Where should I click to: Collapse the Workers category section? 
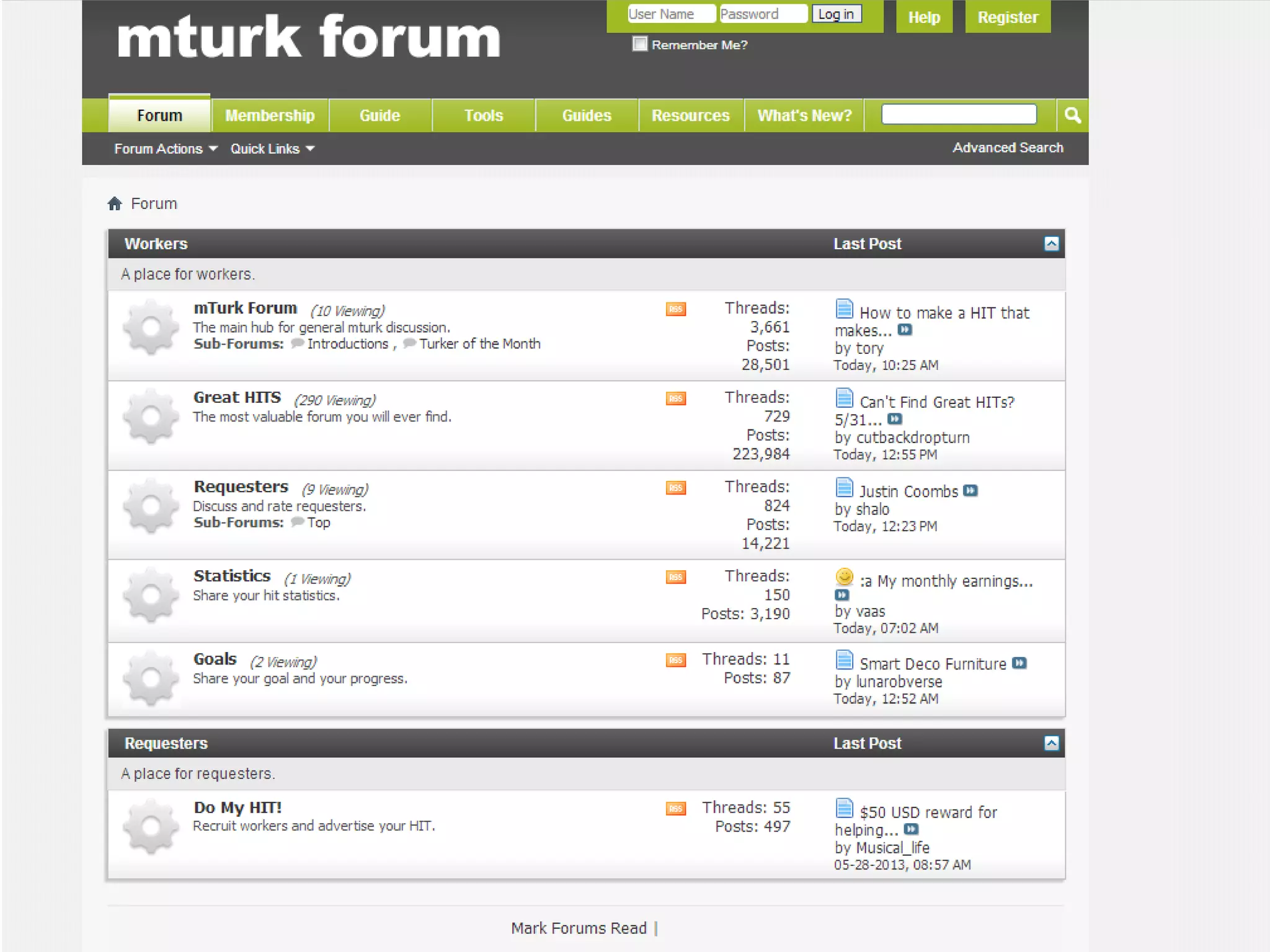pyautogui.click(x=1051, y=244)
